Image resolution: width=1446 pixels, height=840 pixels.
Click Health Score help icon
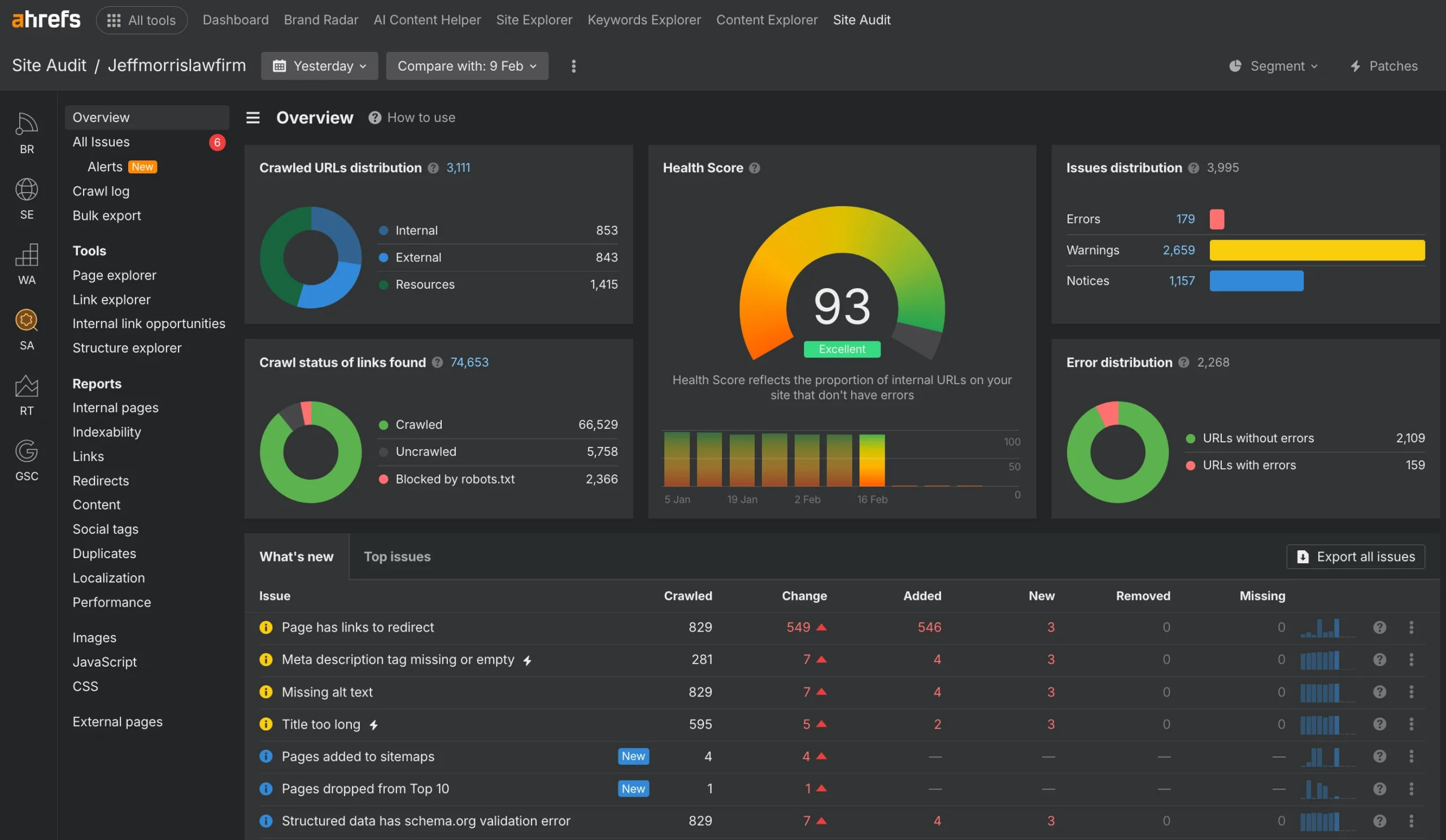point(755,168)
